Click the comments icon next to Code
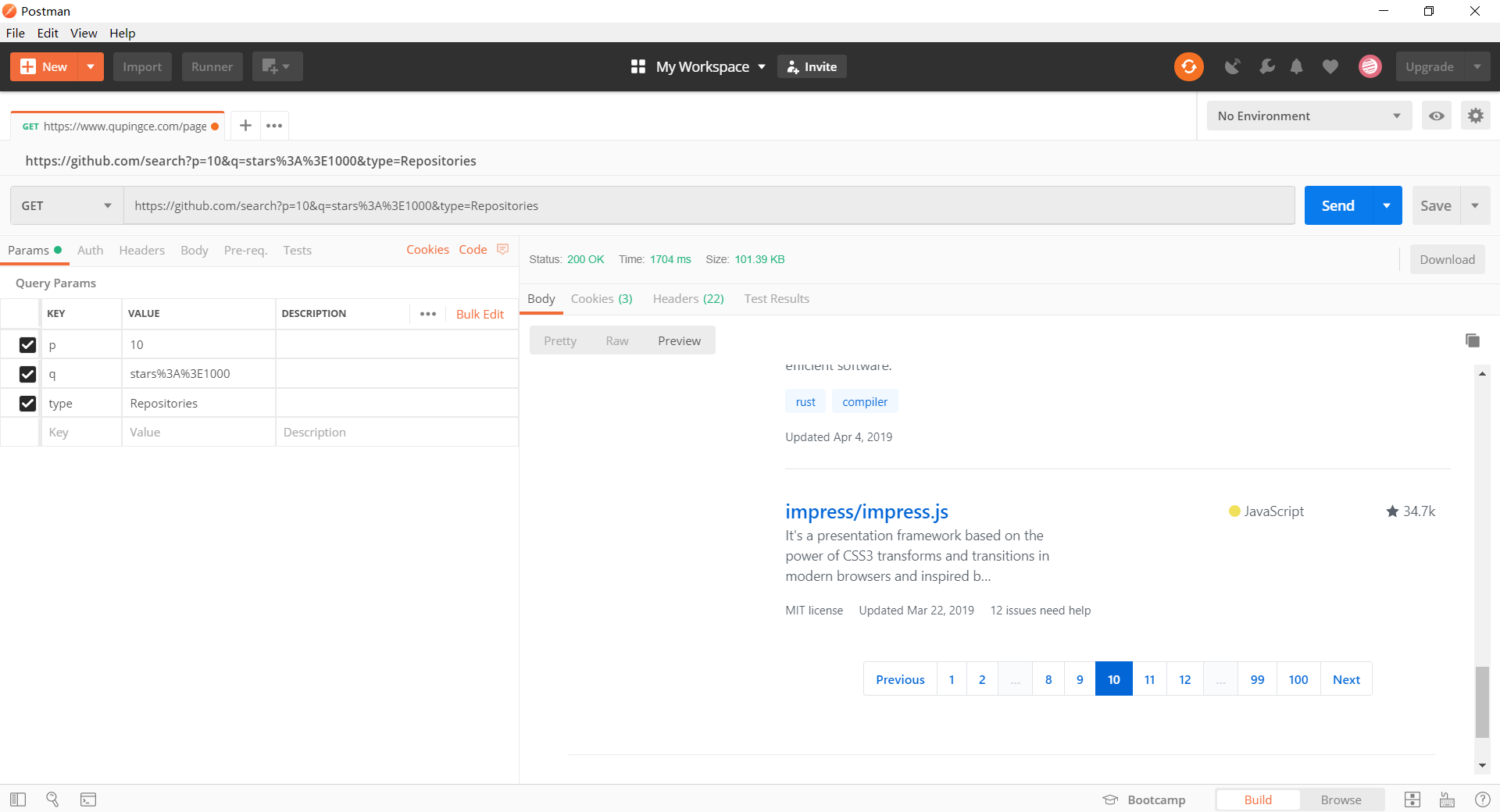The image size is (1500, 812). point(502,249)
